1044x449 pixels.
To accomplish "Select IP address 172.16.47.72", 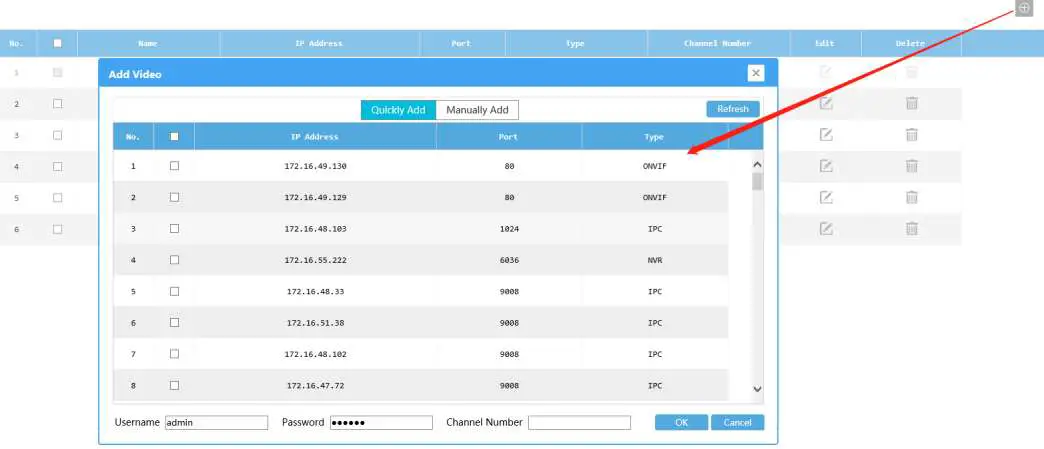I will [x=316, y=385].
